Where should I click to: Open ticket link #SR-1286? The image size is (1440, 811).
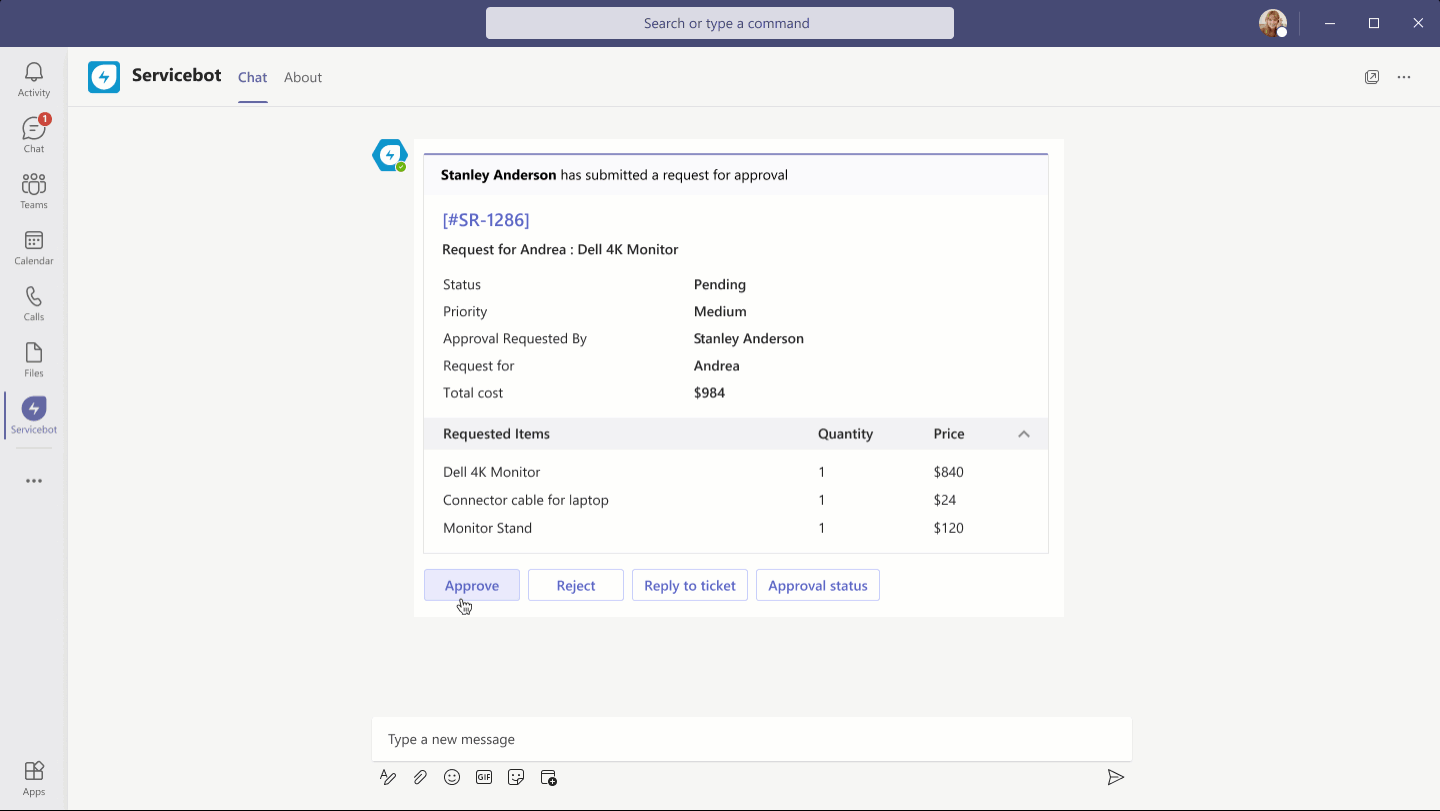click(486, 220)
